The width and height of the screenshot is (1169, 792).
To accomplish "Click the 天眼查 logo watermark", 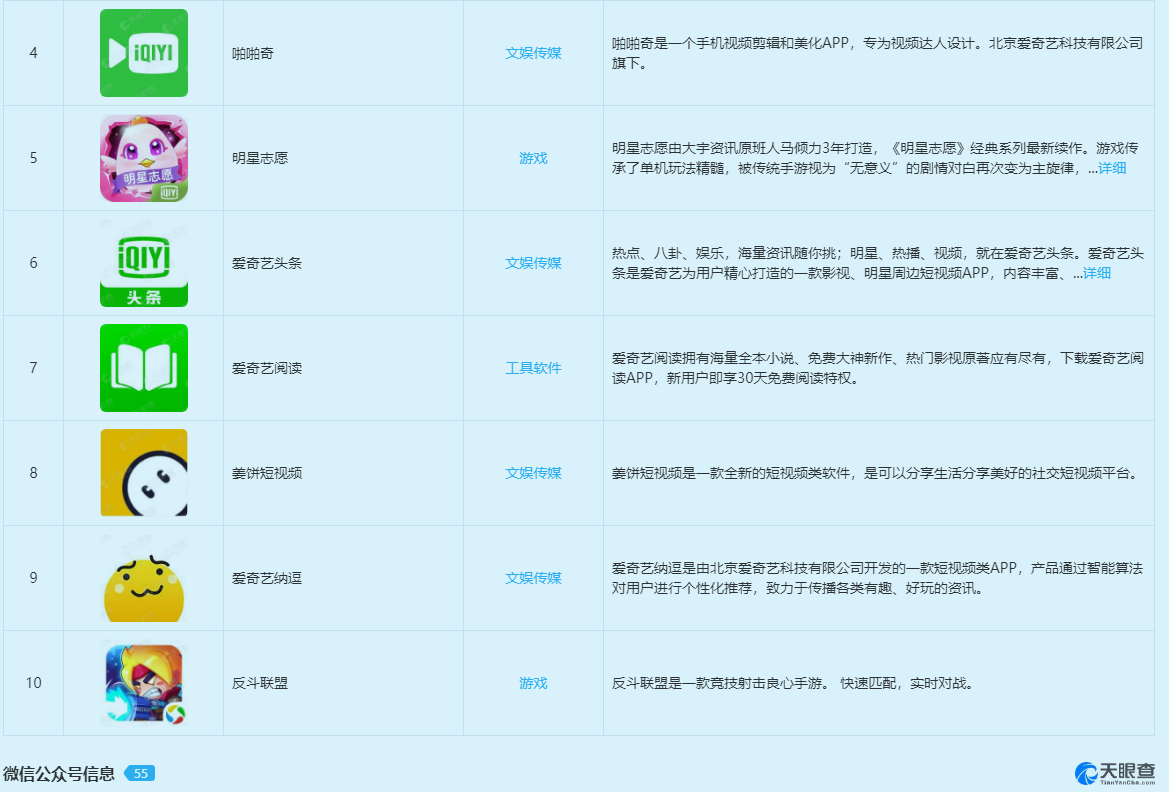I will 1115,773.
